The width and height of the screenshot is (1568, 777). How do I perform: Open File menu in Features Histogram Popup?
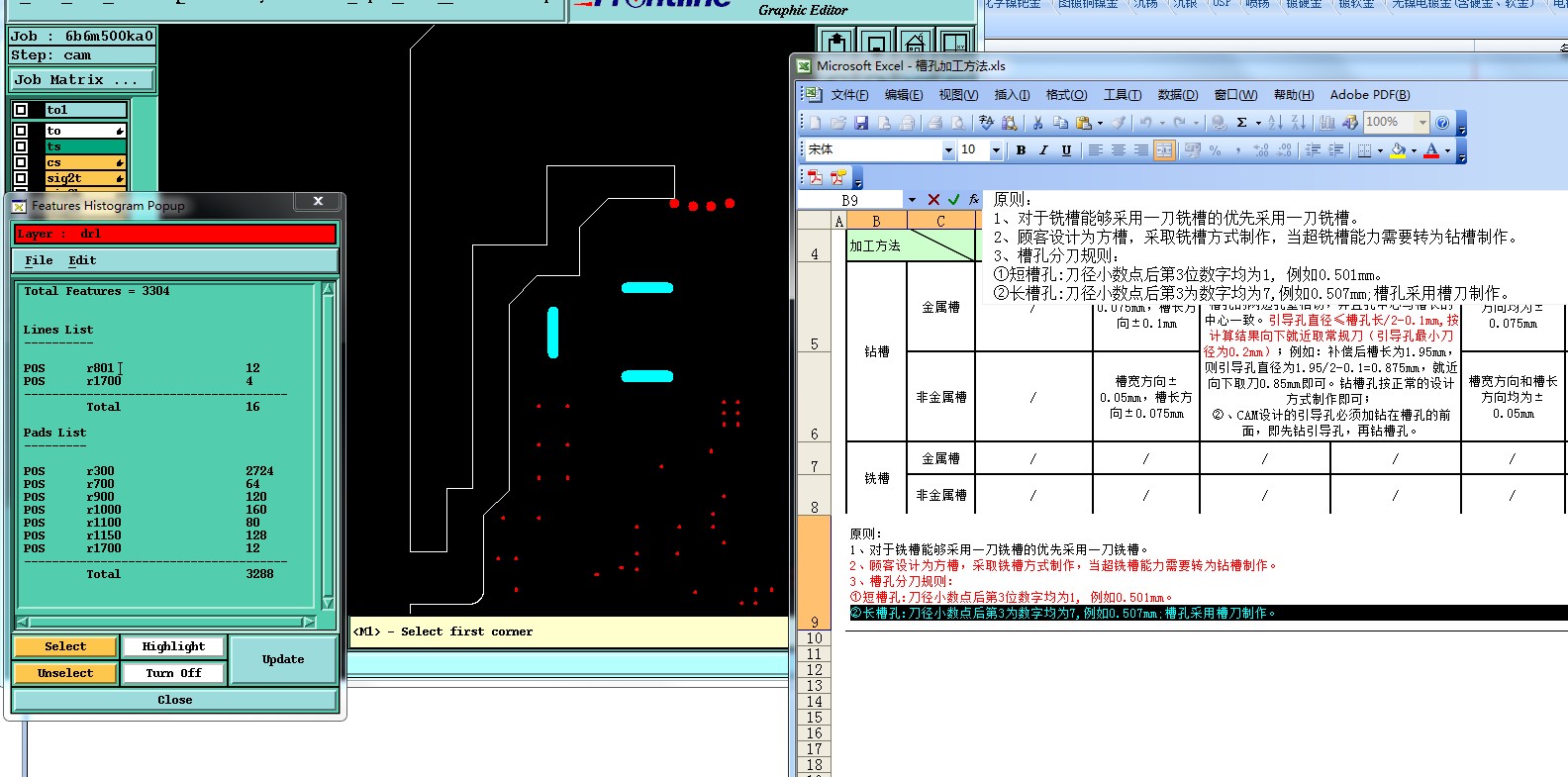(x=39, y=260)
